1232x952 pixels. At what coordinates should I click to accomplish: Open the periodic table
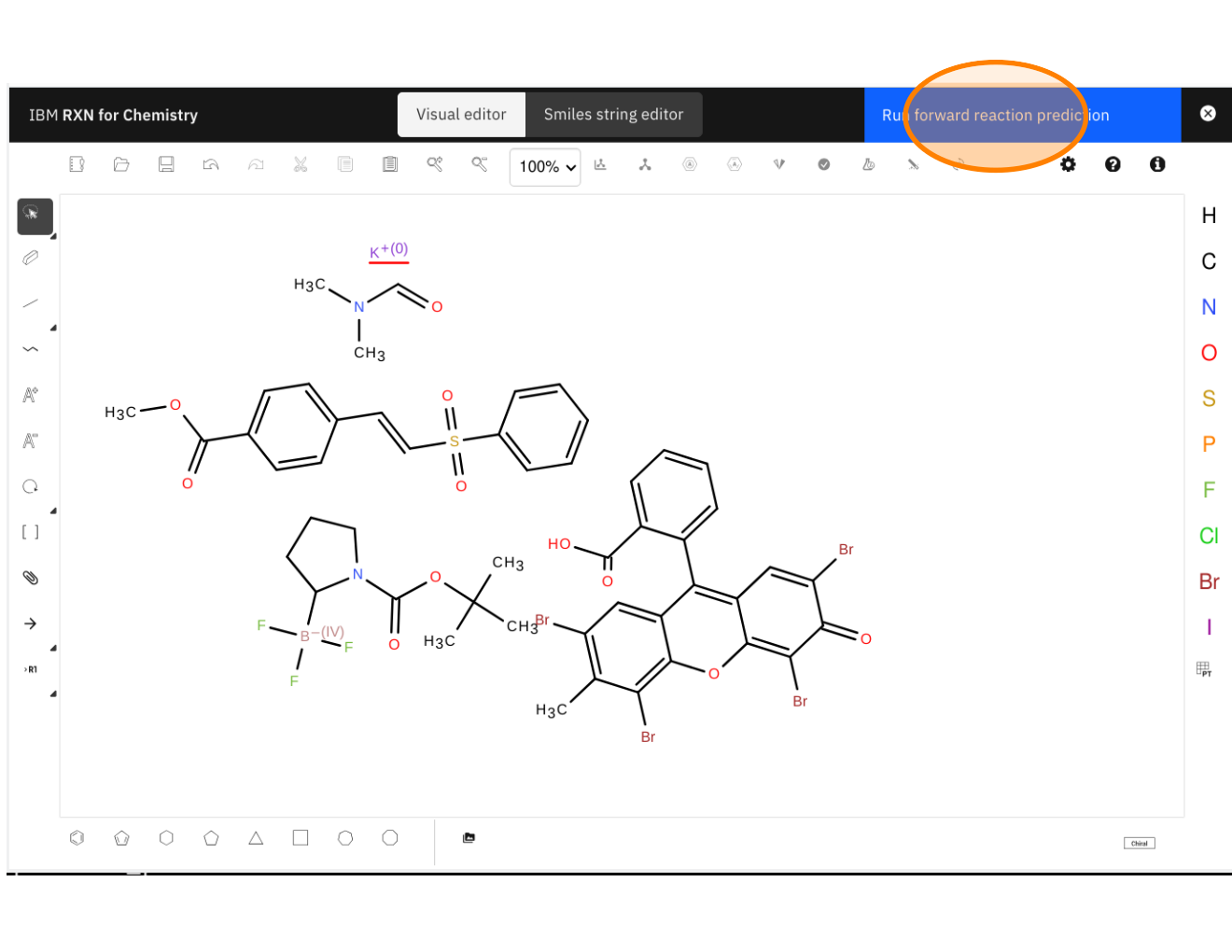pyautogui.click(x=1204, y=668)
